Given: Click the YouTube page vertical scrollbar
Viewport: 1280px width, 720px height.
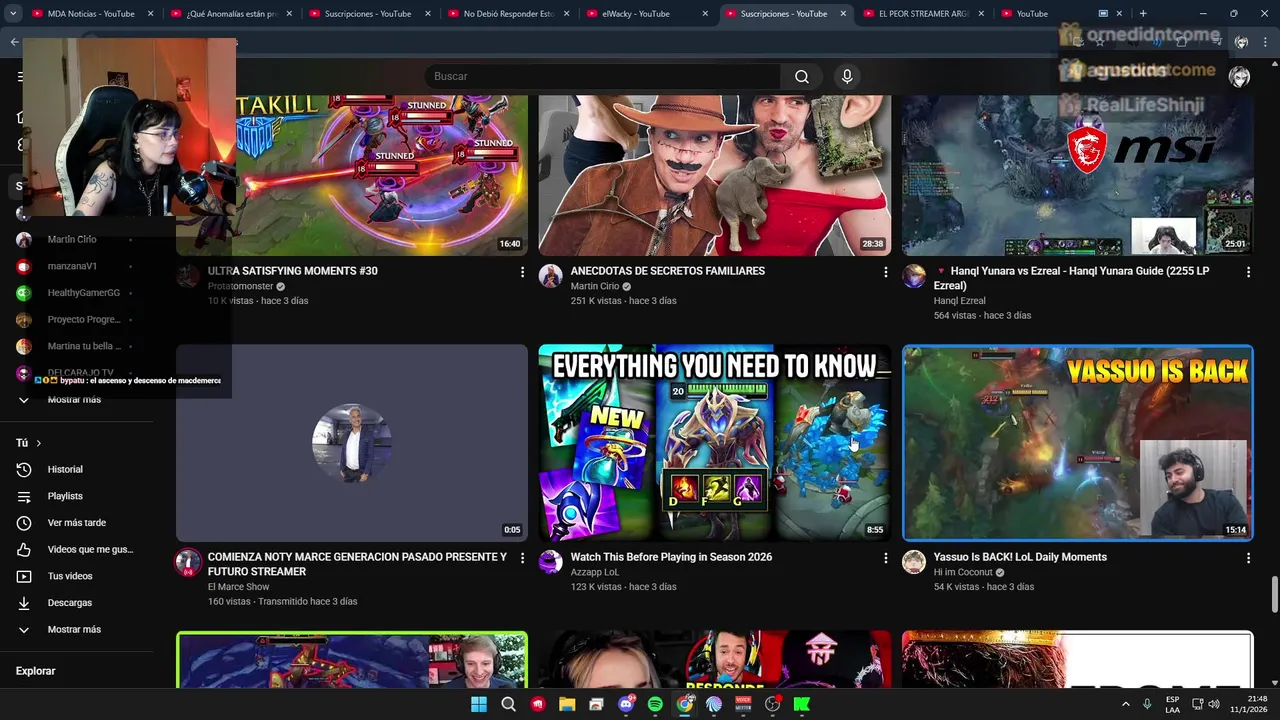Looking at the screenshot, I should (x=1274, y=594).
